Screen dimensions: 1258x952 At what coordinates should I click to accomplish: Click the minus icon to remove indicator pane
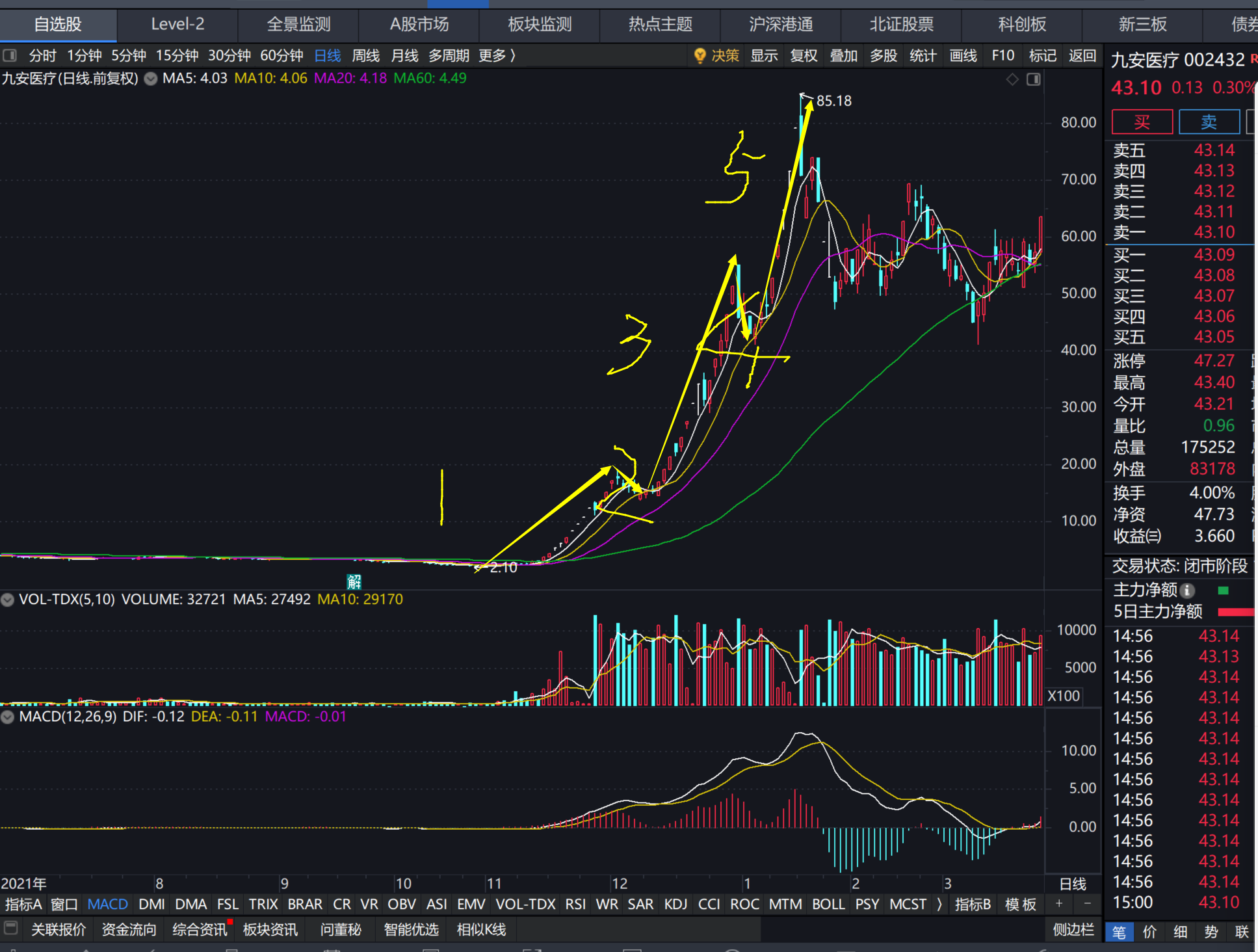1087,904
